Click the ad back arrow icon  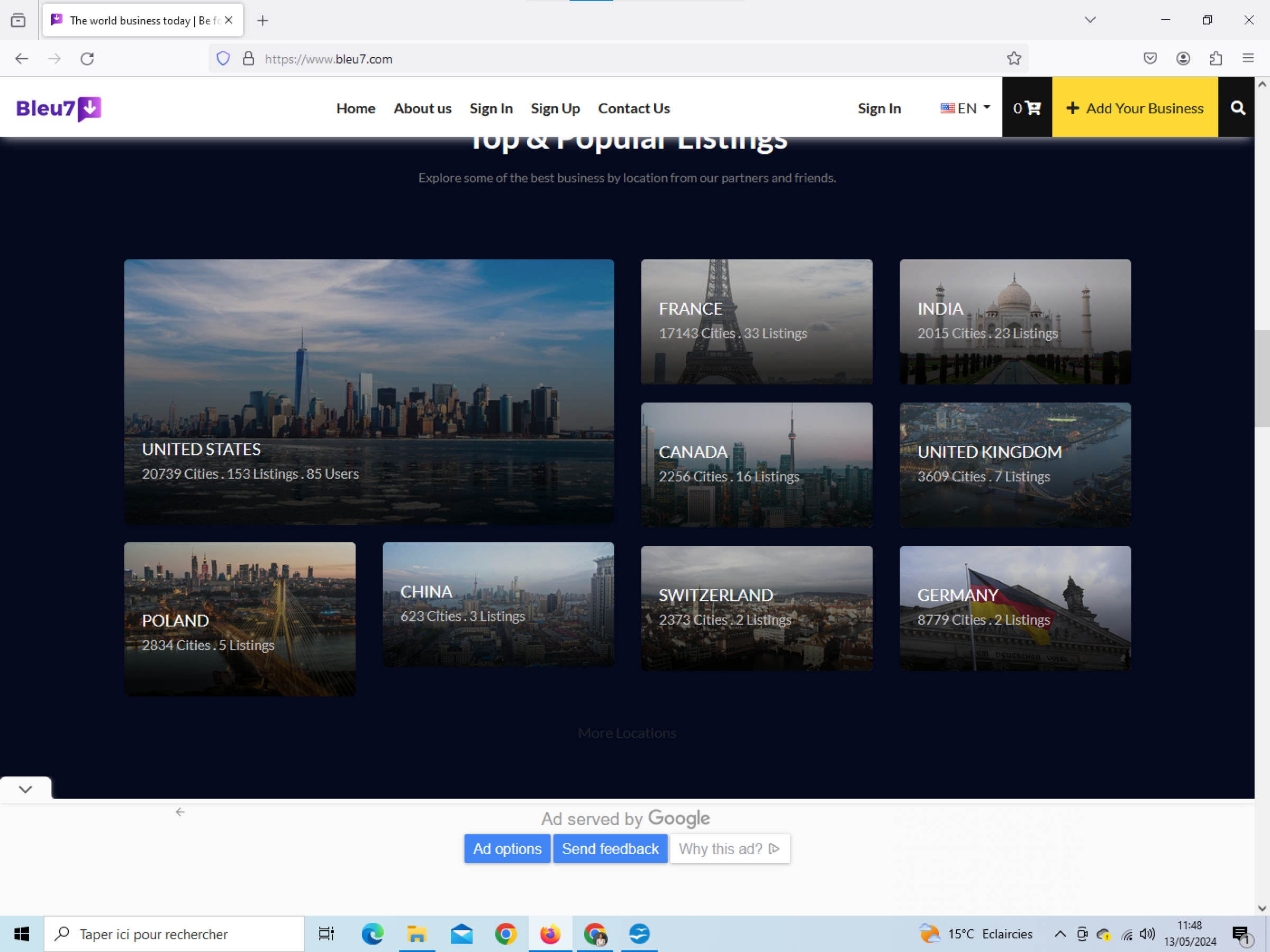[180, 811]
